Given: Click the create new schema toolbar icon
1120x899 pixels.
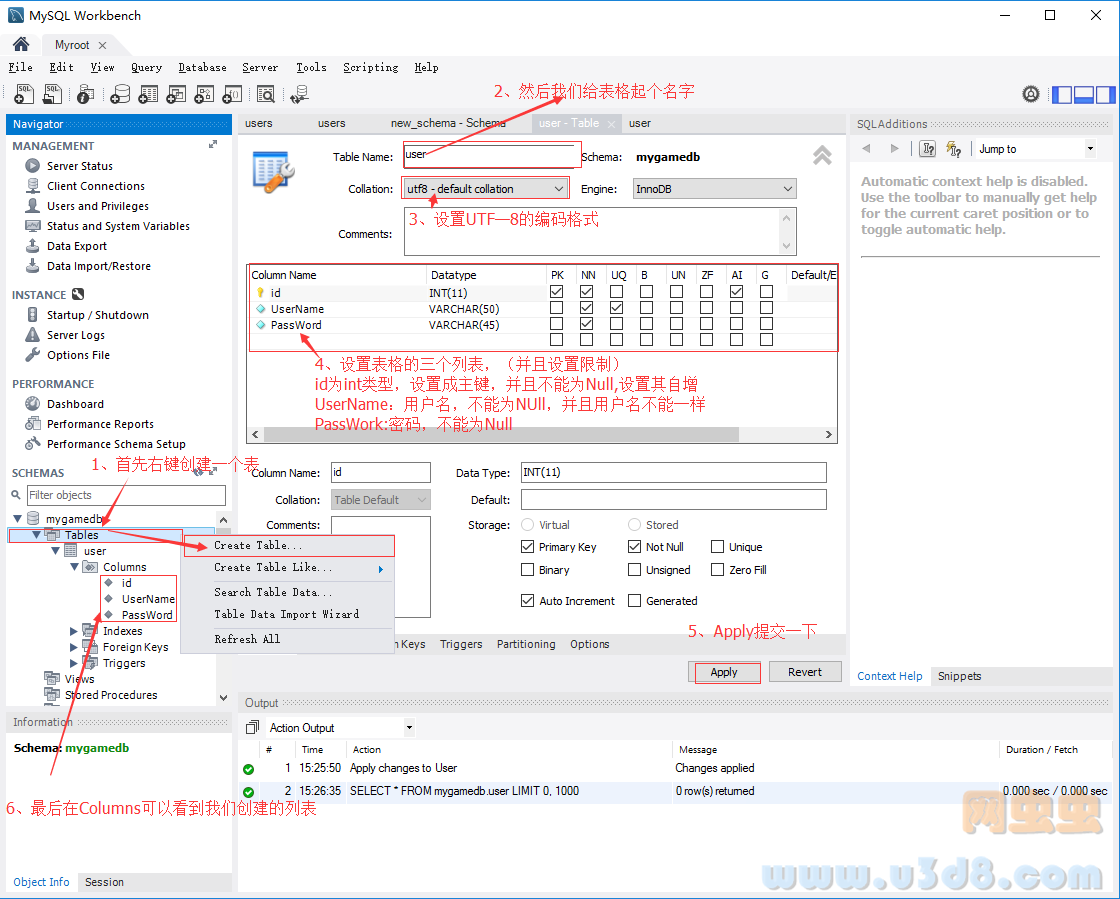Looking at the screenshot, I should (119, 94).
